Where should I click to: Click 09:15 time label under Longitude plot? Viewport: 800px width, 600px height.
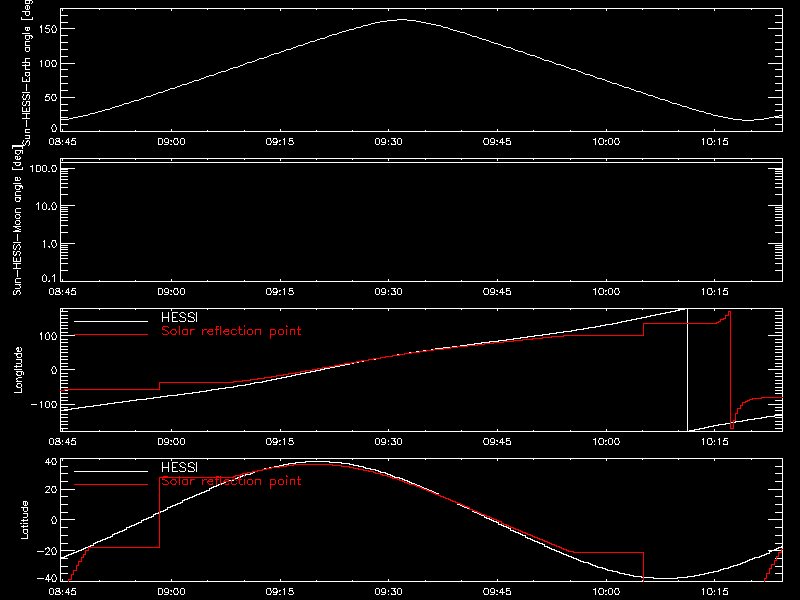tap(280, 441)
